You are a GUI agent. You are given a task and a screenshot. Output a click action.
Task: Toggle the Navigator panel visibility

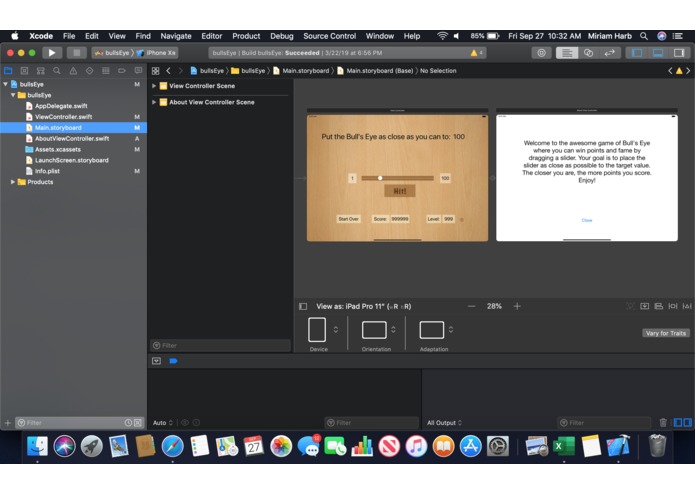(x=637, y=53)
